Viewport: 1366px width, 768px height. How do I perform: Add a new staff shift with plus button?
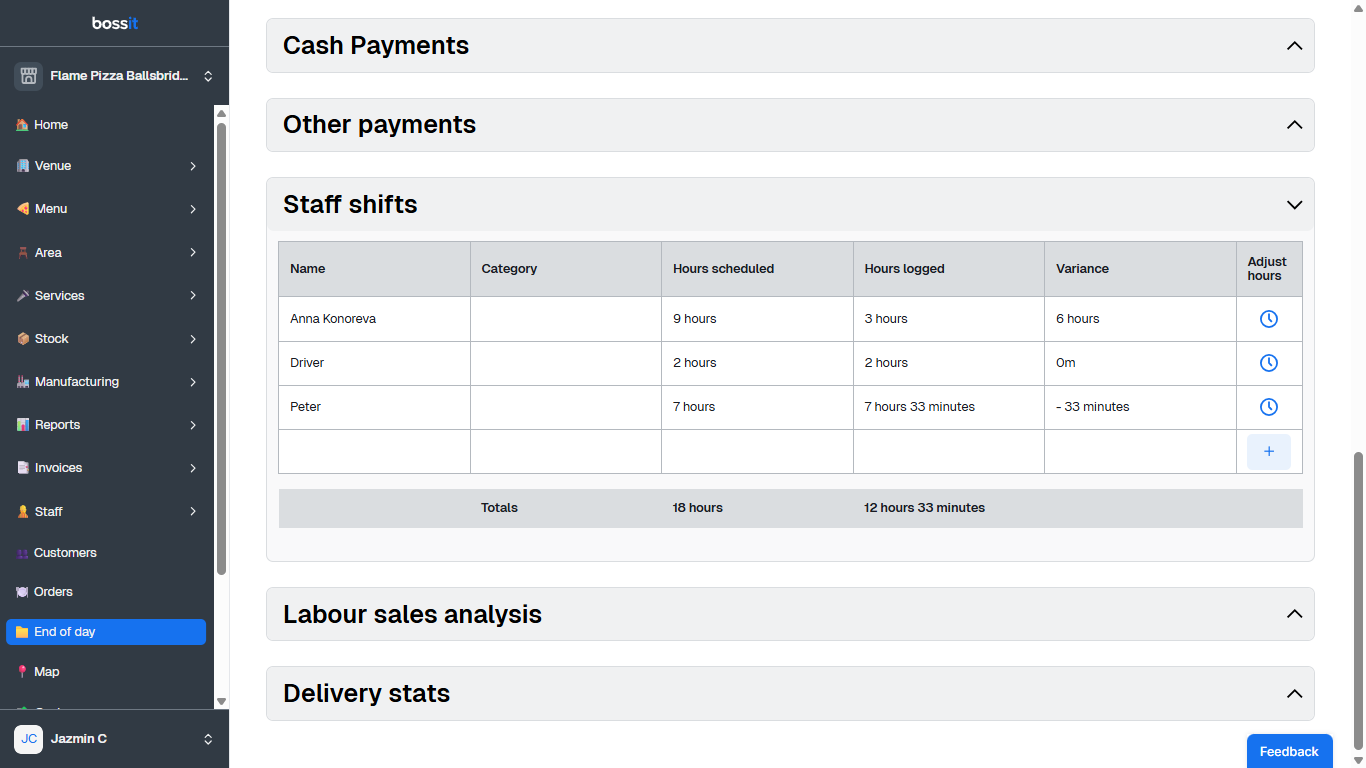tap(1268, 452)
